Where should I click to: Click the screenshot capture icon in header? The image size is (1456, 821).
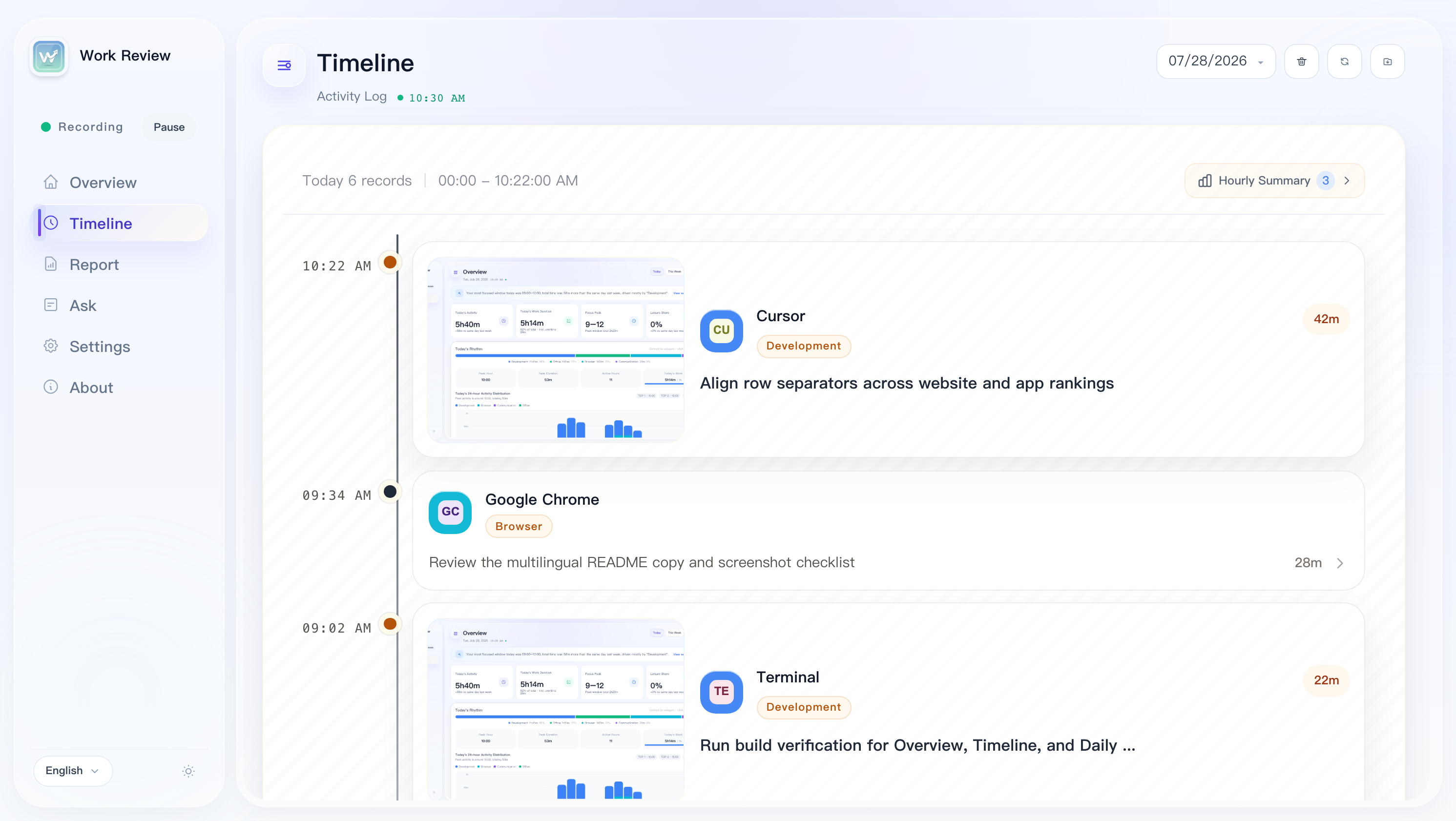click(1388, 62)
